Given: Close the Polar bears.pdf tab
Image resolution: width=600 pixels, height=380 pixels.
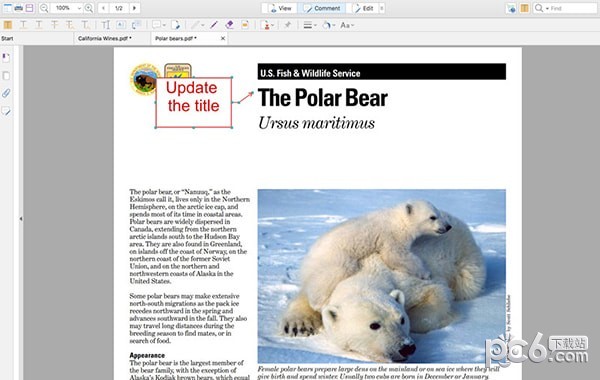Looking at the screenshot, I should [x=223, y=38].
